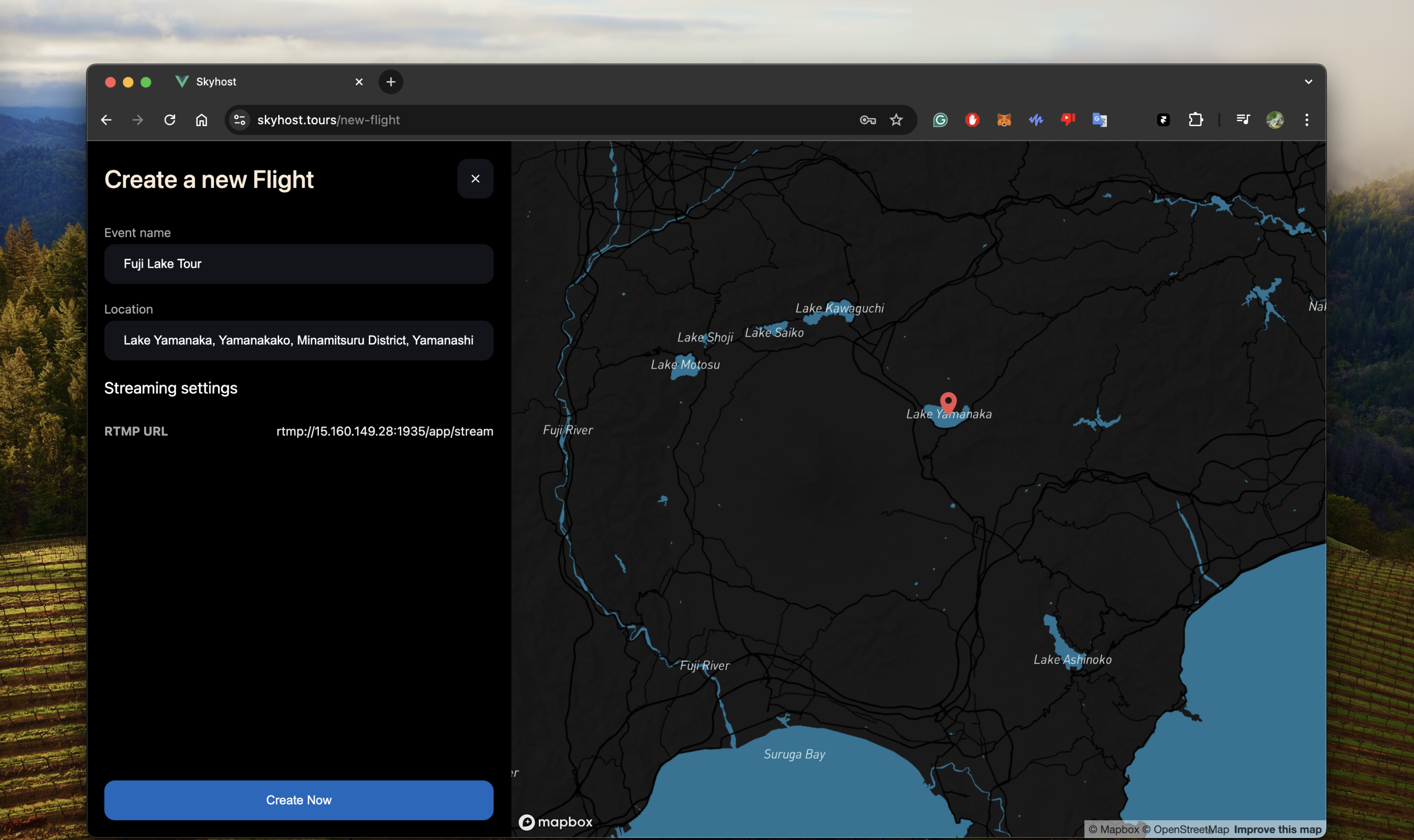This screenshot has height=840, width=1414.
Task: Open the Mapbox logo link
Action: pos(556,822)
